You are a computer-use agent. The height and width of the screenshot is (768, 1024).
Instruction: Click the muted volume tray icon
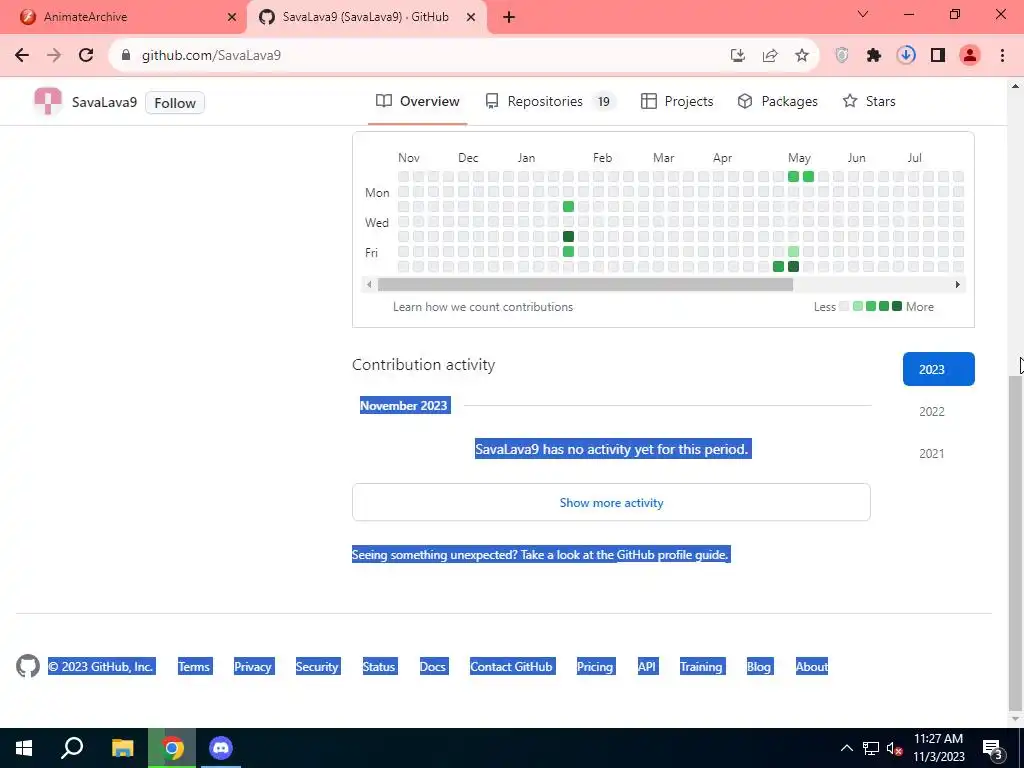[895, 748]
